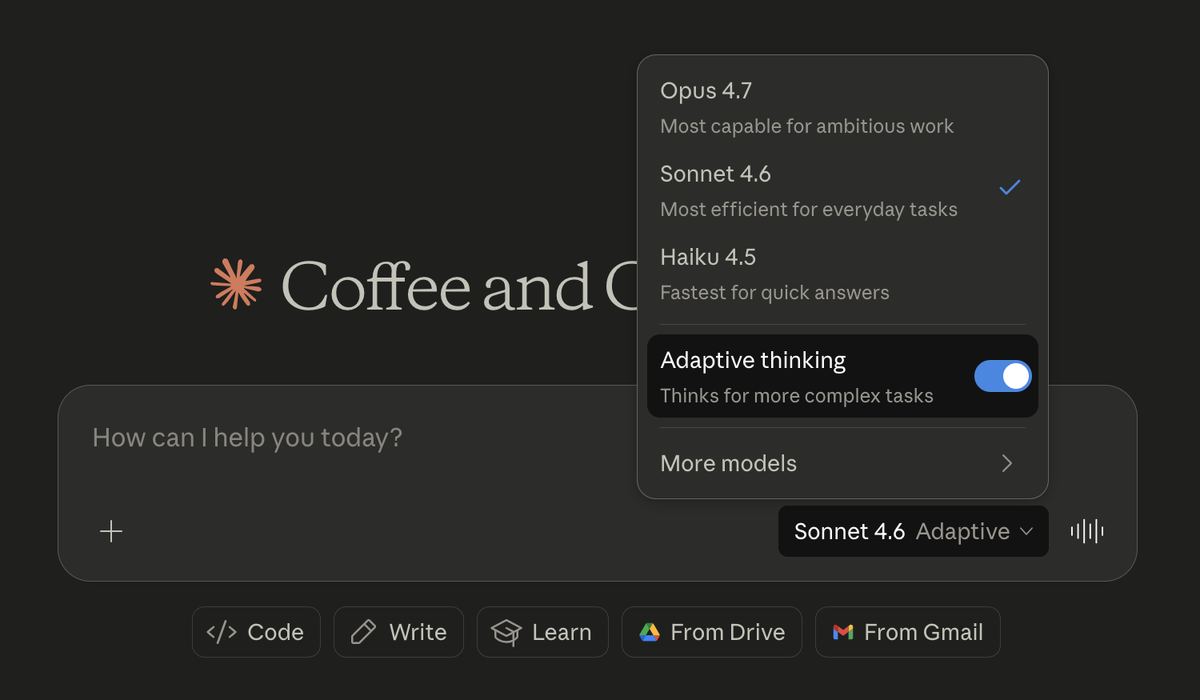This screenshot has height=700, width=1200.
Task: Click 'Fastest for quick answers' description
Action: coord(775,293)
